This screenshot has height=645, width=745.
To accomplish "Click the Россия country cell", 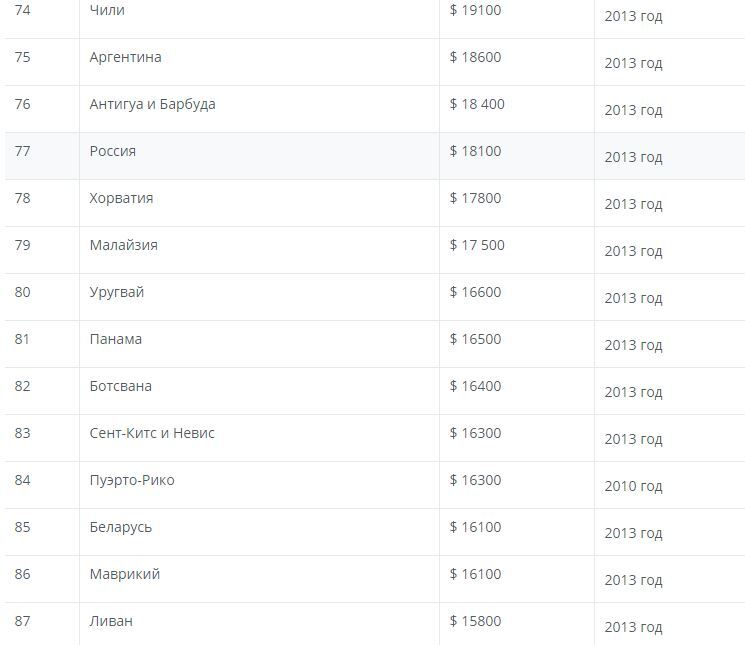I will [112, 151].
